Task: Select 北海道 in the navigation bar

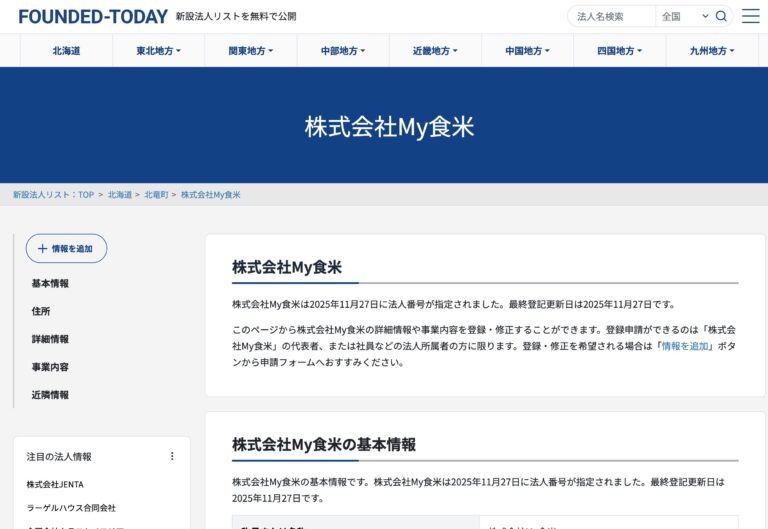Action: (x=66, y=51)
